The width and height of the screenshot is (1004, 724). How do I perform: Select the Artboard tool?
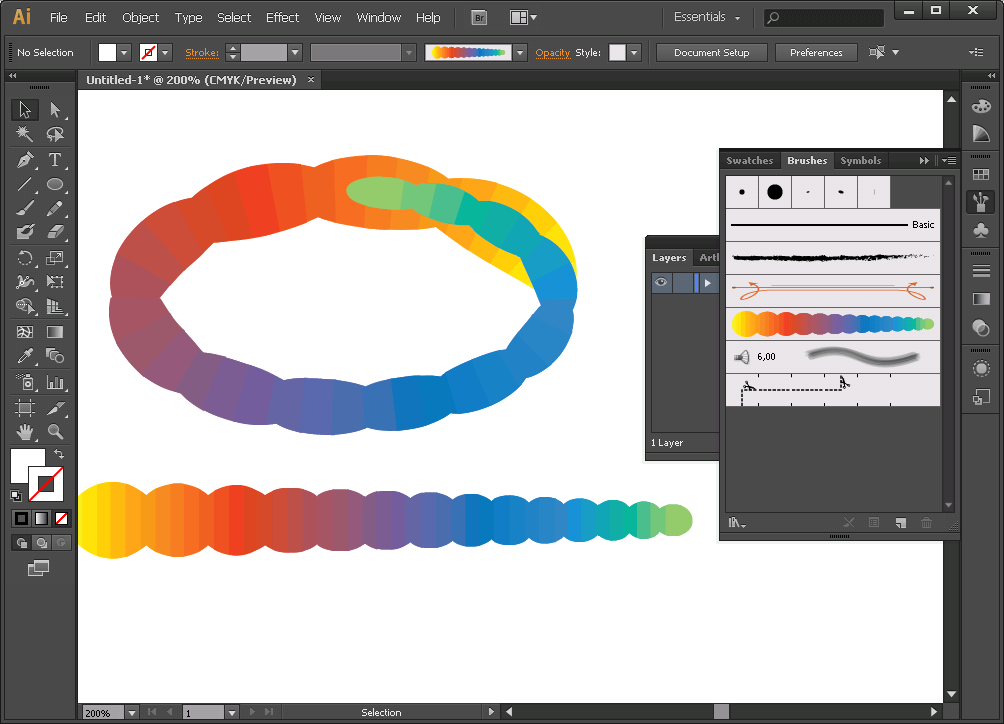pos(25,408)
